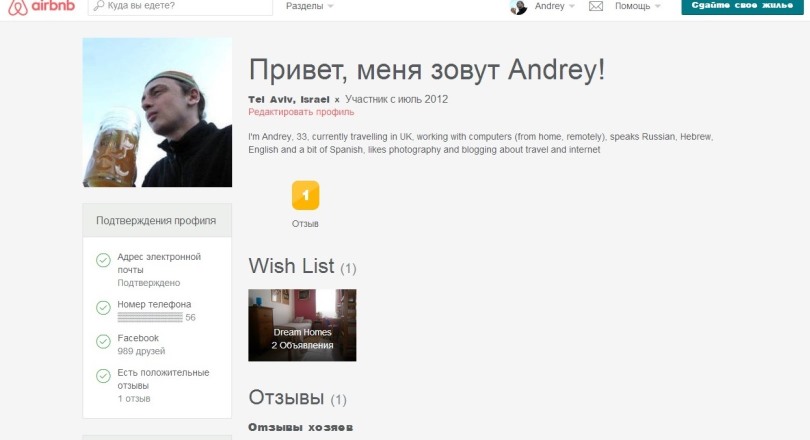Open the Airbnb logo home link

(41, 6)
